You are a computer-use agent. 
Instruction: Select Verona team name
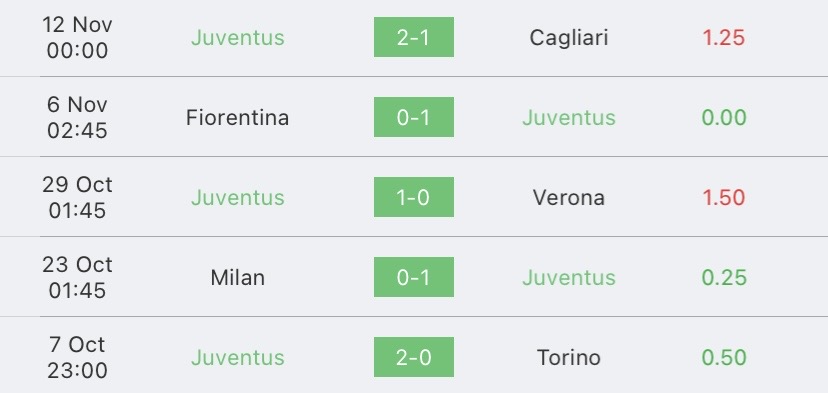click(569, 198)
